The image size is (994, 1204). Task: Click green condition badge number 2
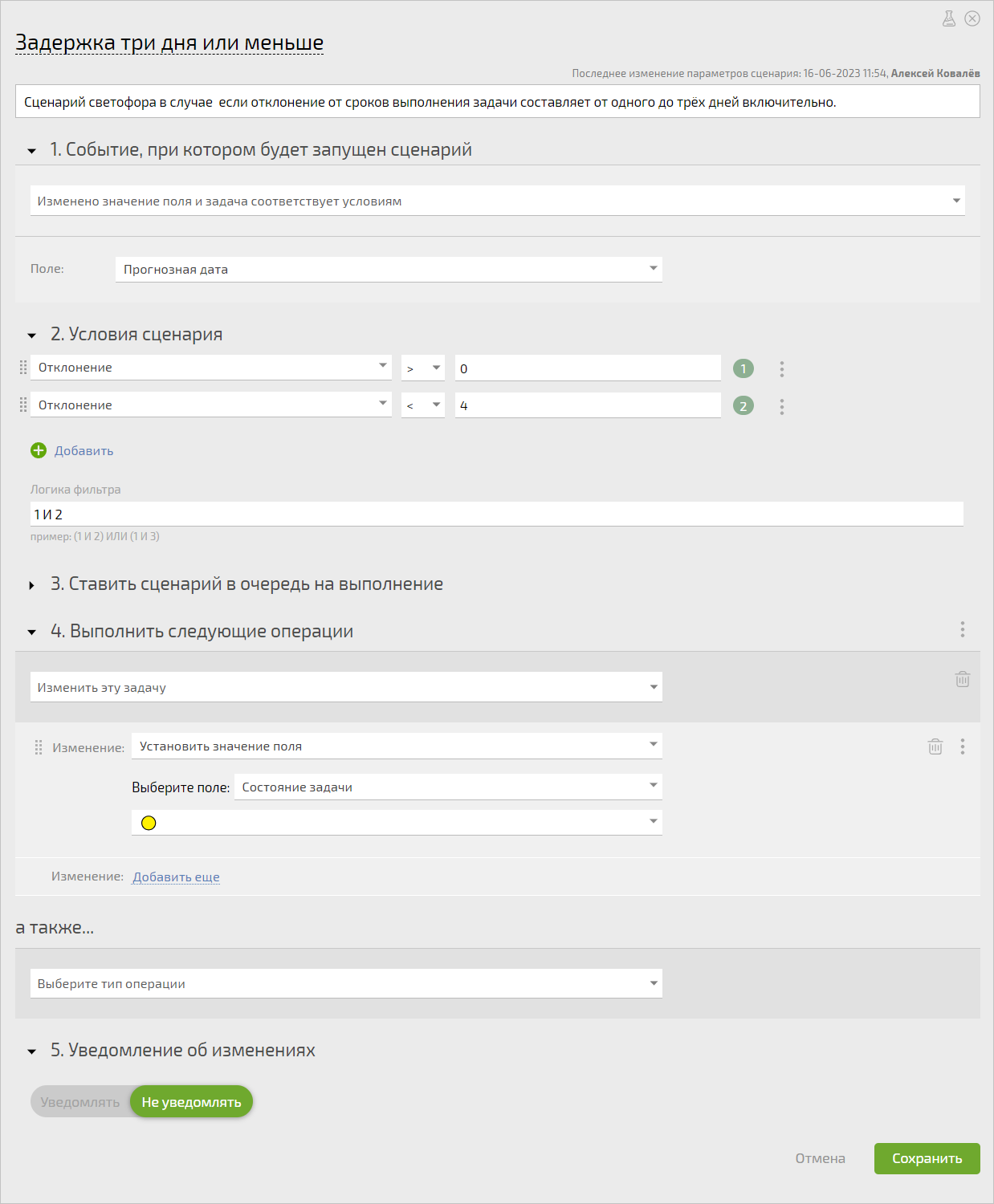click(x=743, y=406)
